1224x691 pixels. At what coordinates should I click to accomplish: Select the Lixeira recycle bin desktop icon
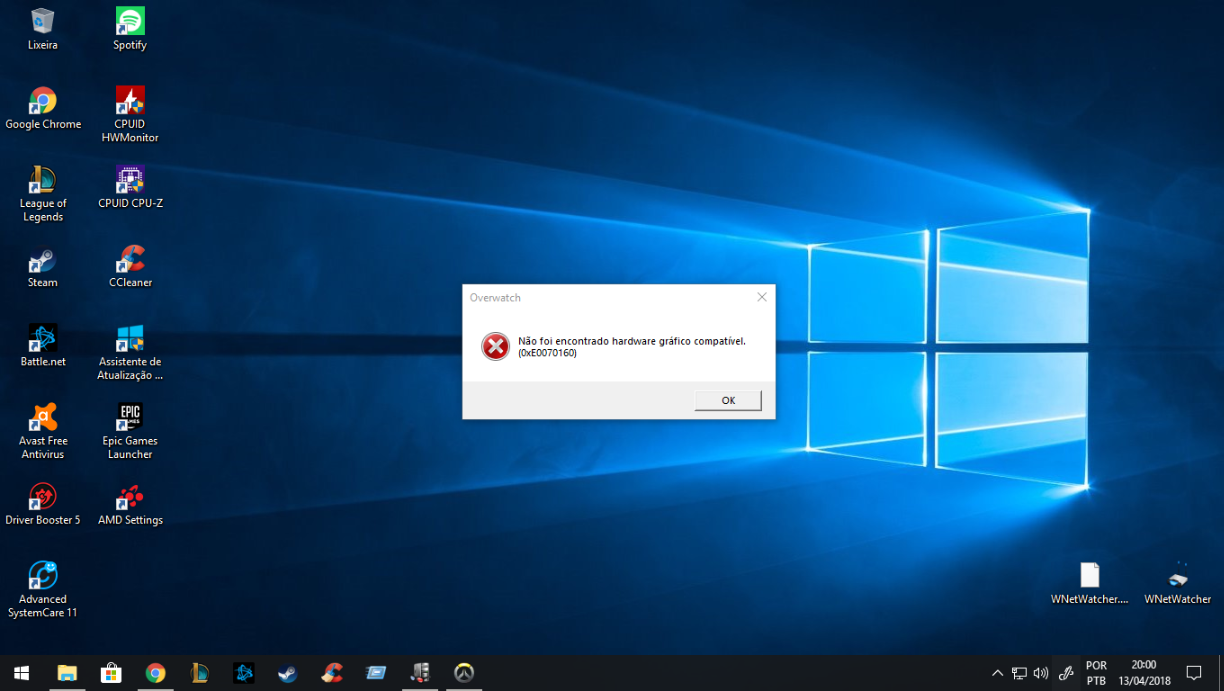click(x=43, y=29)
